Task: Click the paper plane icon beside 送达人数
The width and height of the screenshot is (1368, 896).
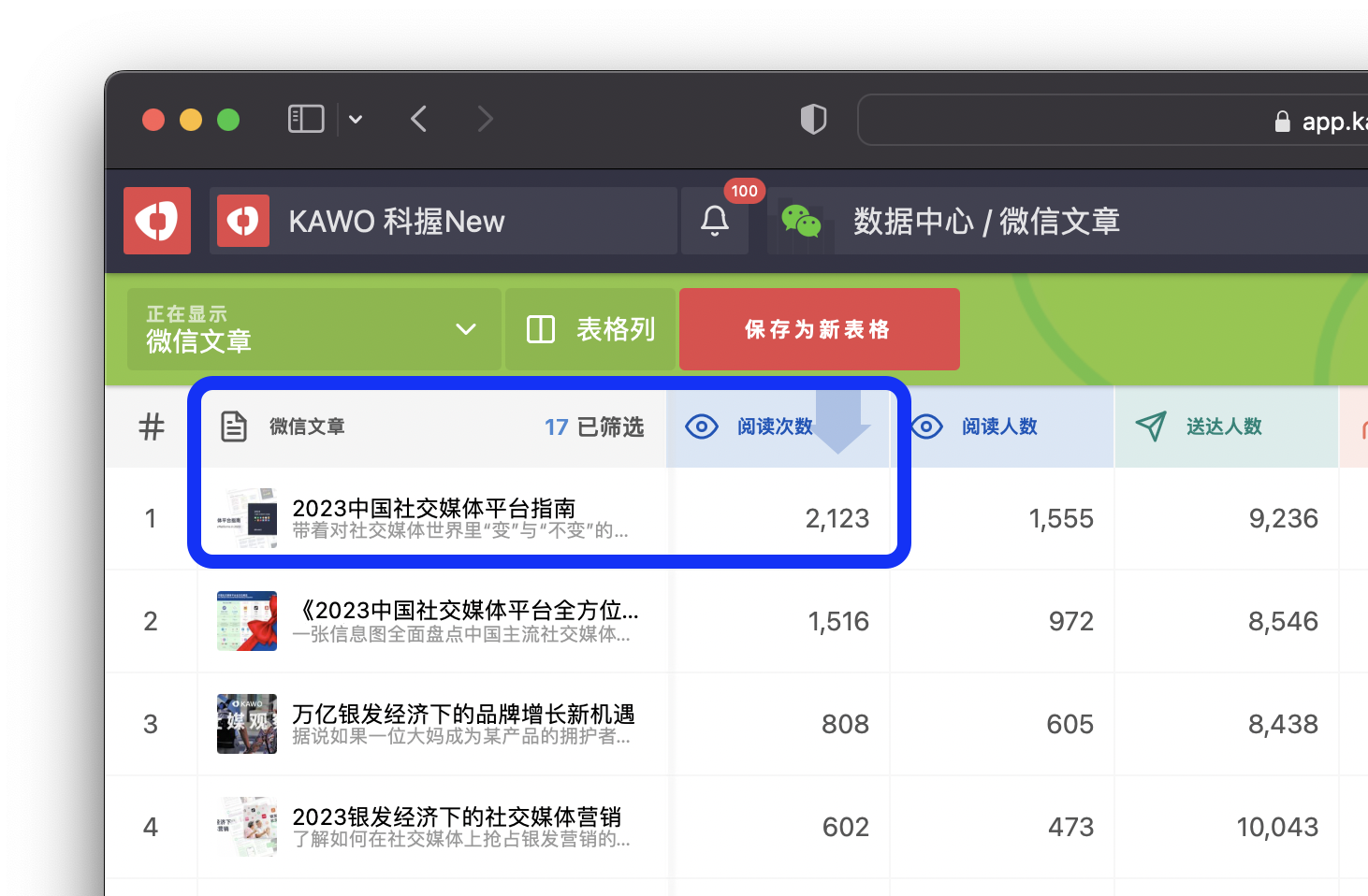Action: 1150,426
